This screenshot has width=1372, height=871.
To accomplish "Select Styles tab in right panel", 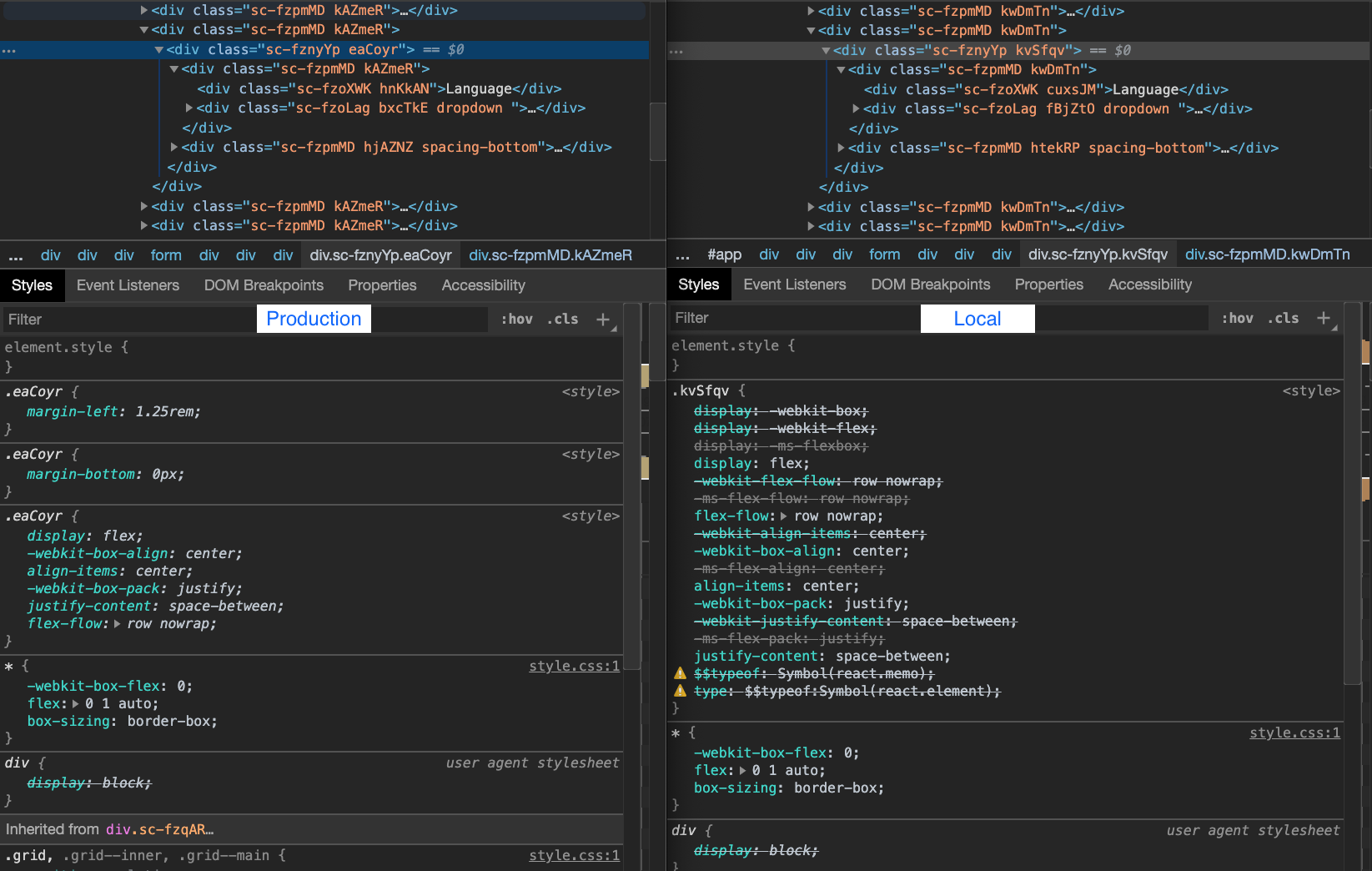I will [x=699, y=284].
